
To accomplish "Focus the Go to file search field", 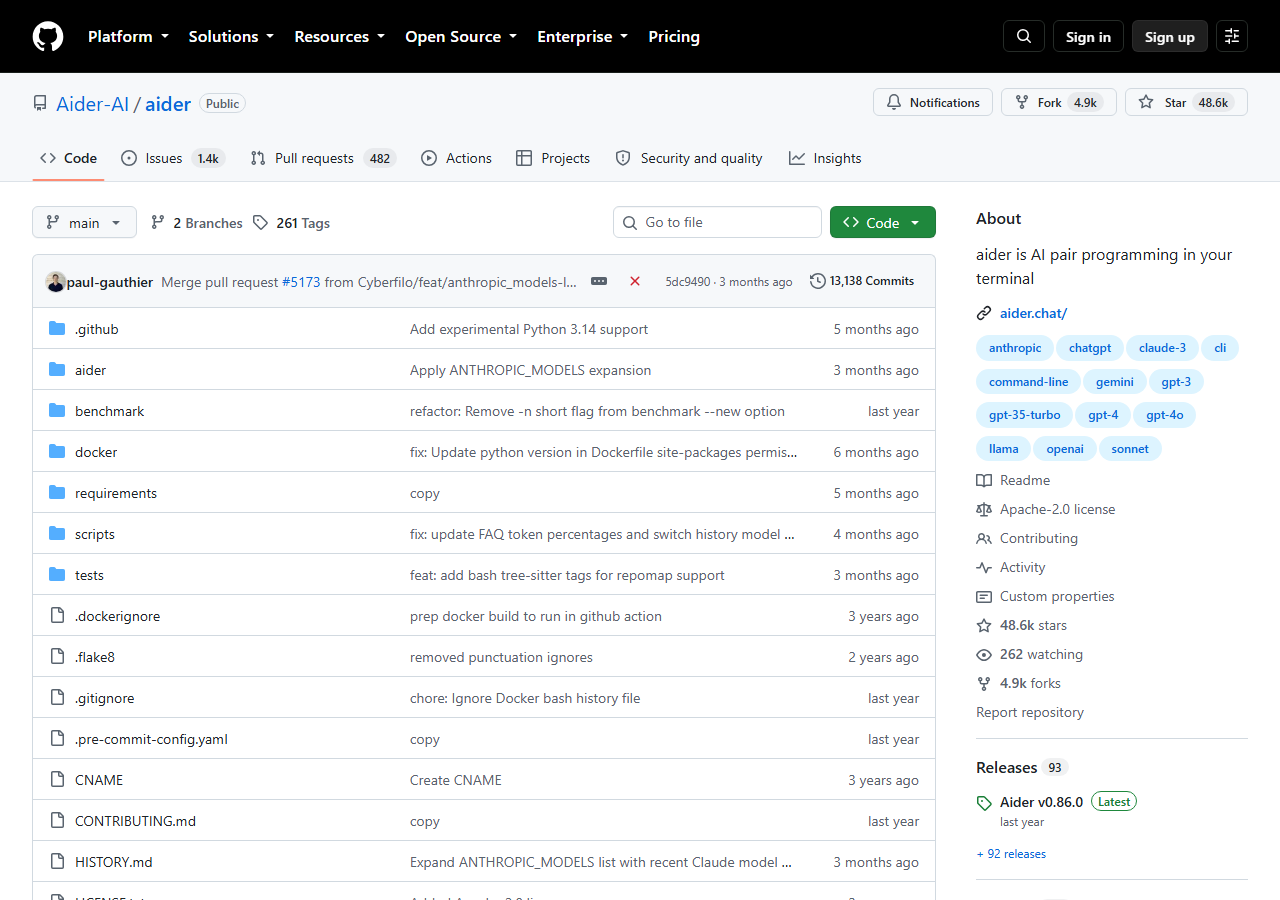I will (x=717, y=222).
